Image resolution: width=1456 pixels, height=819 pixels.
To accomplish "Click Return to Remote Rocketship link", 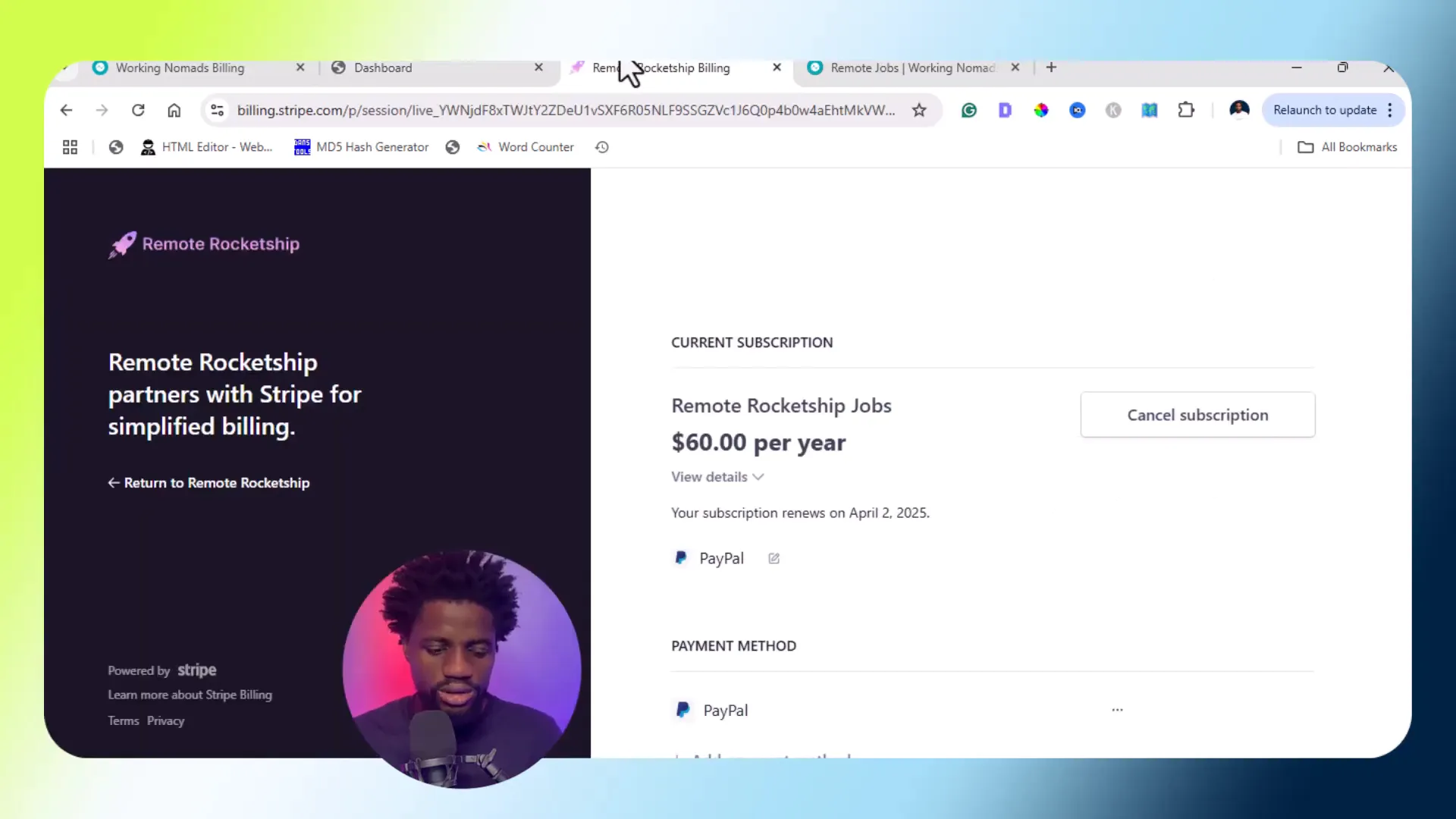I will [x=209, y=483].
